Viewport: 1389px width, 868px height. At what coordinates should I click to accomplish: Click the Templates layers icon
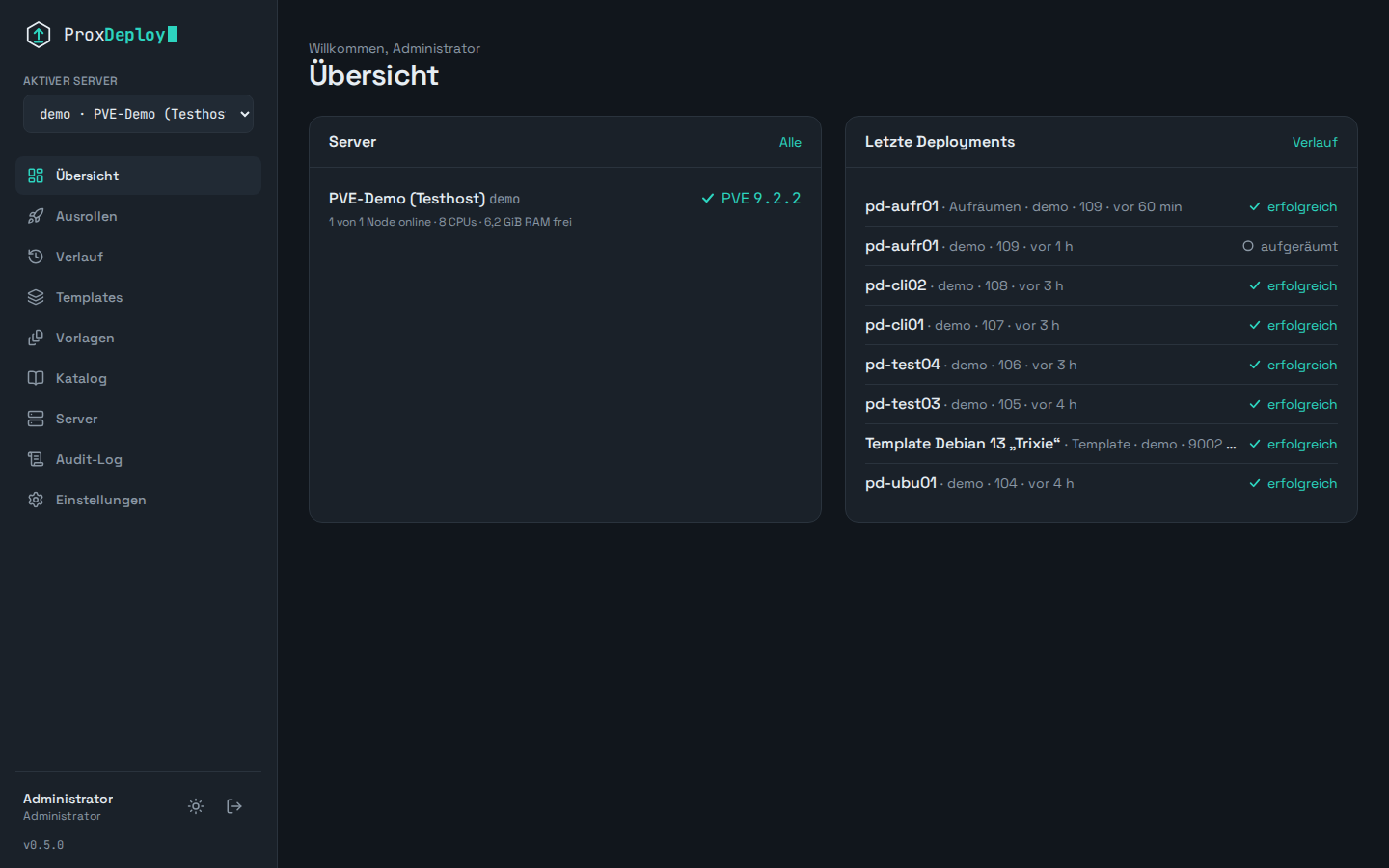coord(36,297)
